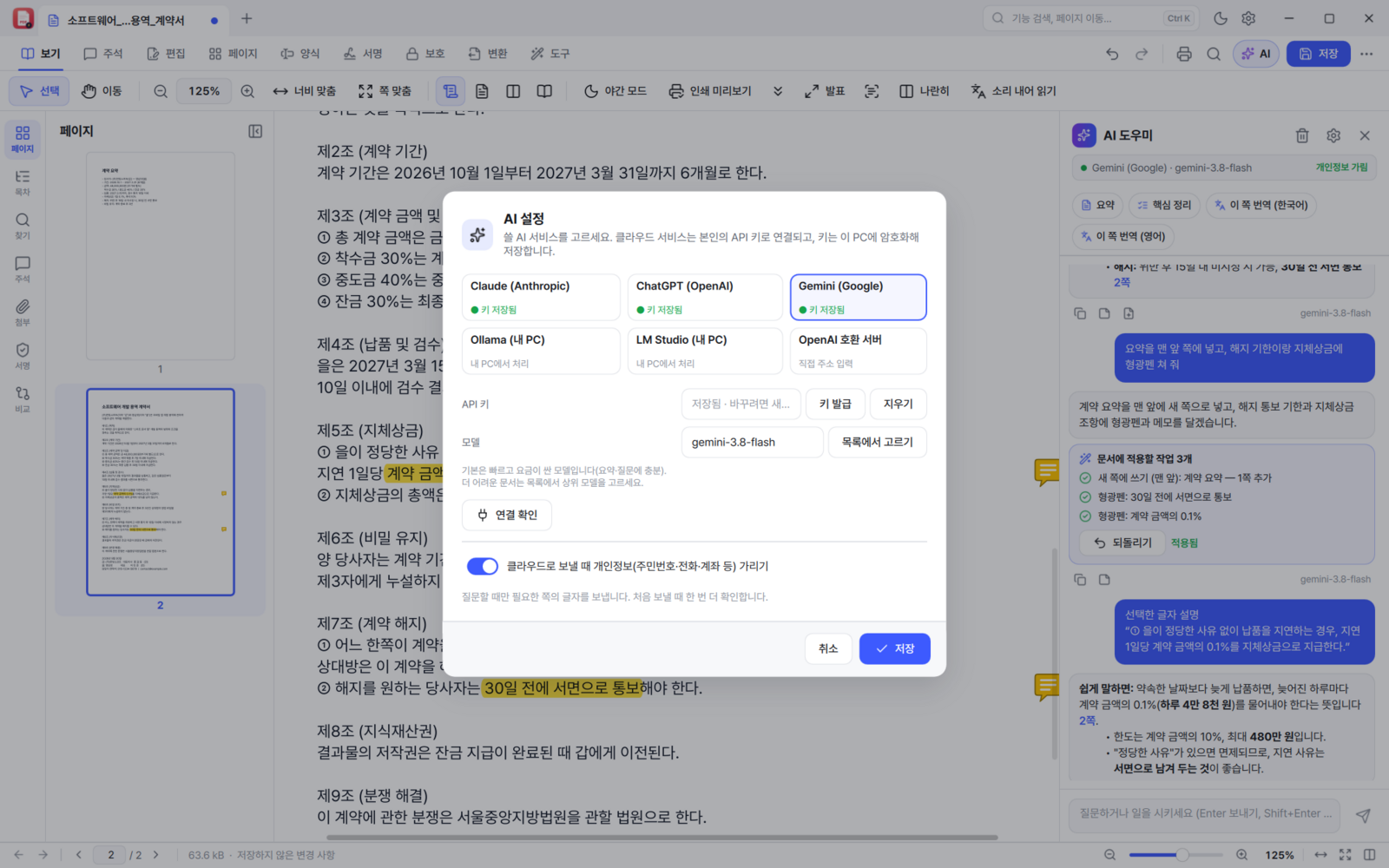1389x868 pixels.
Task: Click 되돌리기 undo applied changes
Action: (1123, 542)
